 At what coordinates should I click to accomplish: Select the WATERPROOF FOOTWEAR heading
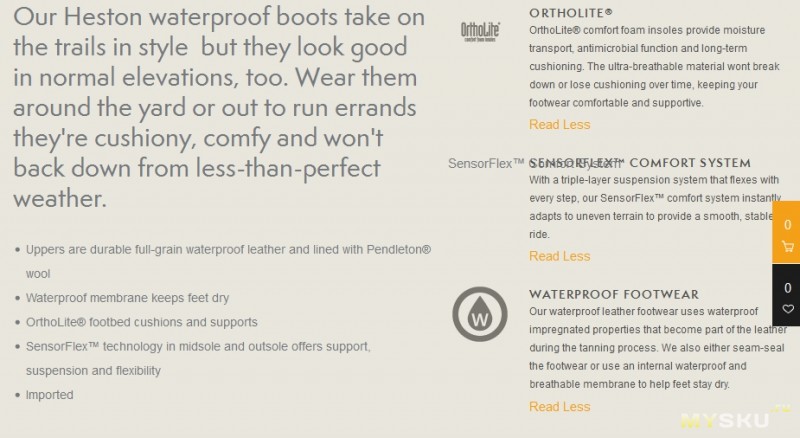click(614, 295)
